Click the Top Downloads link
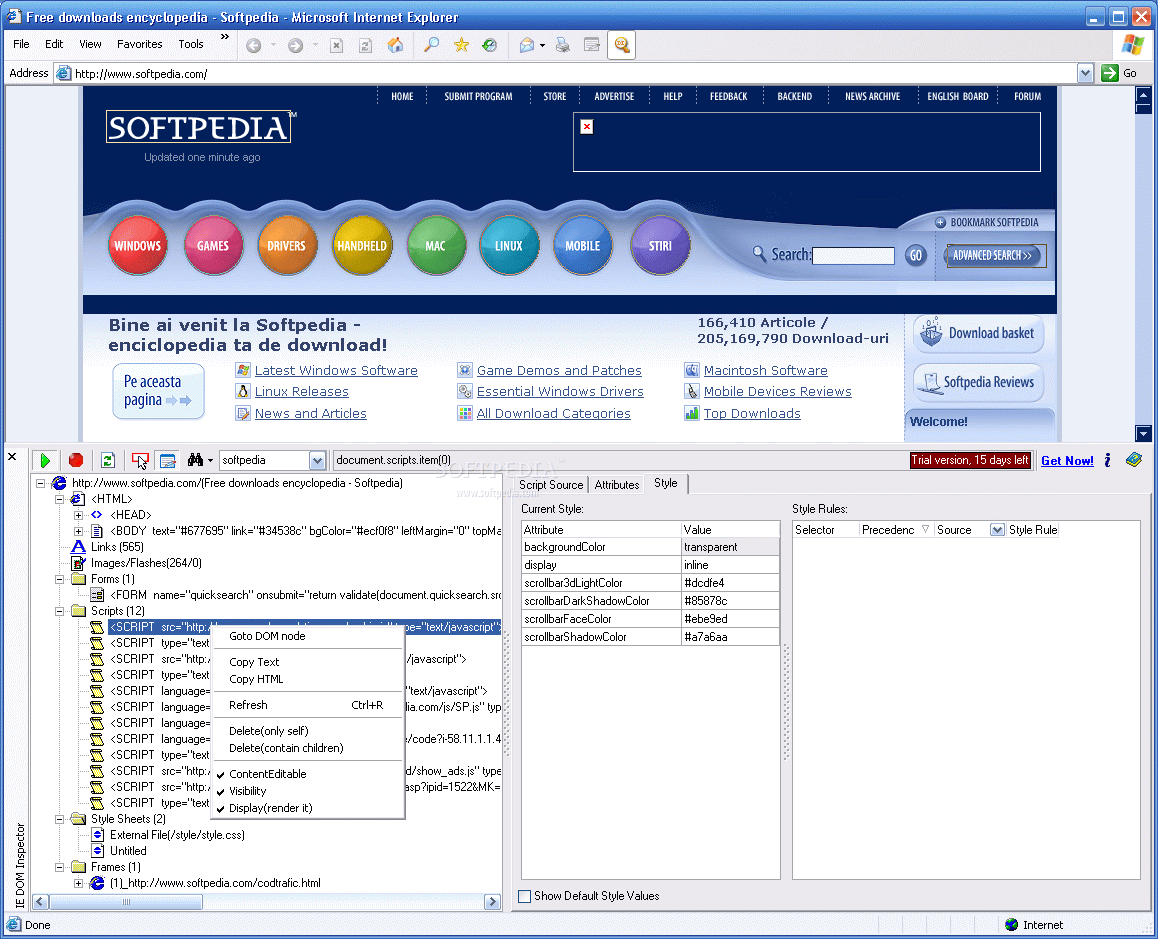The height and width of the screenshot is (939, 1158). coord(752,414)
